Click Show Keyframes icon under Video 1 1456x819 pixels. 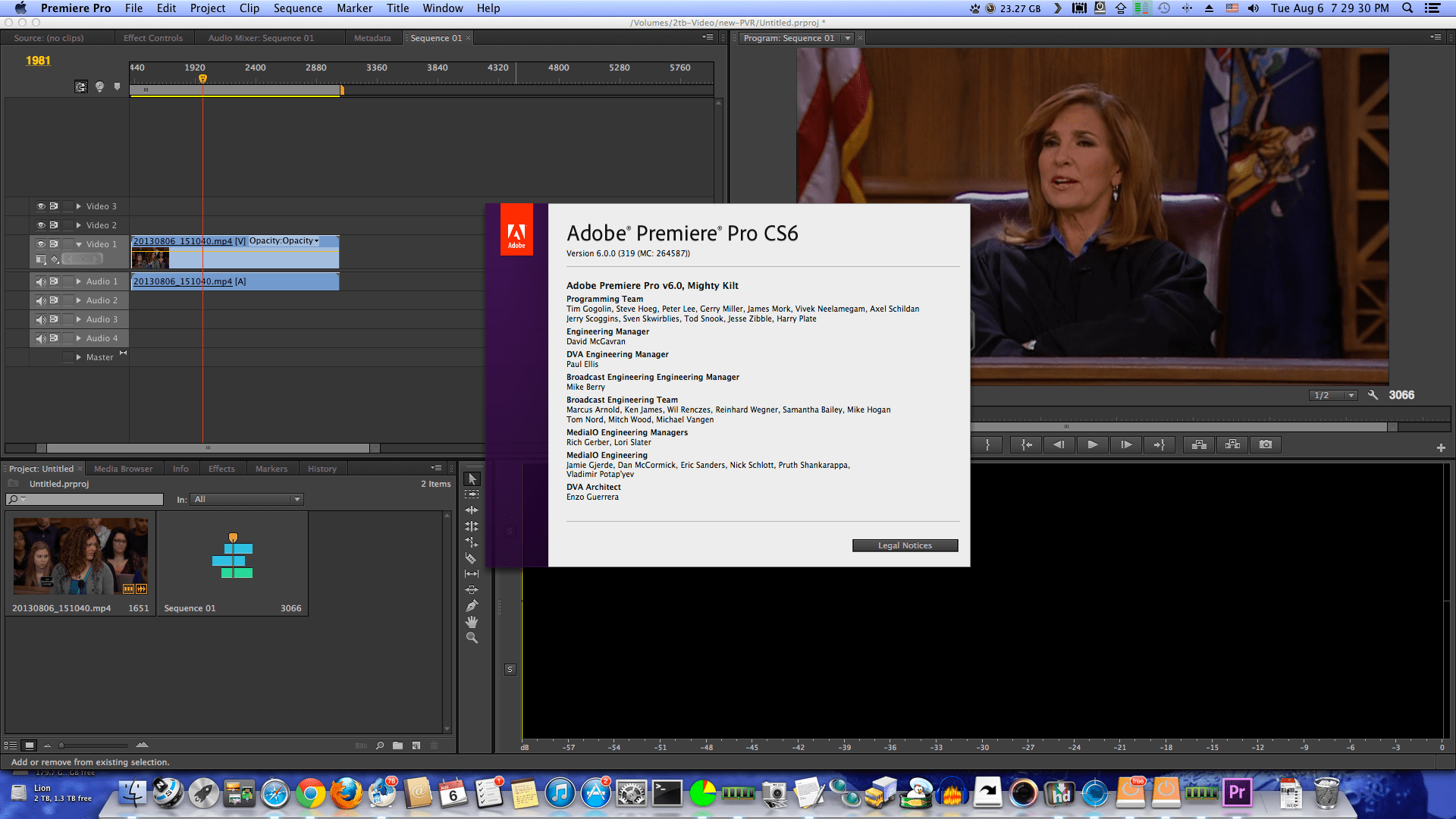[x=55, y=259]
